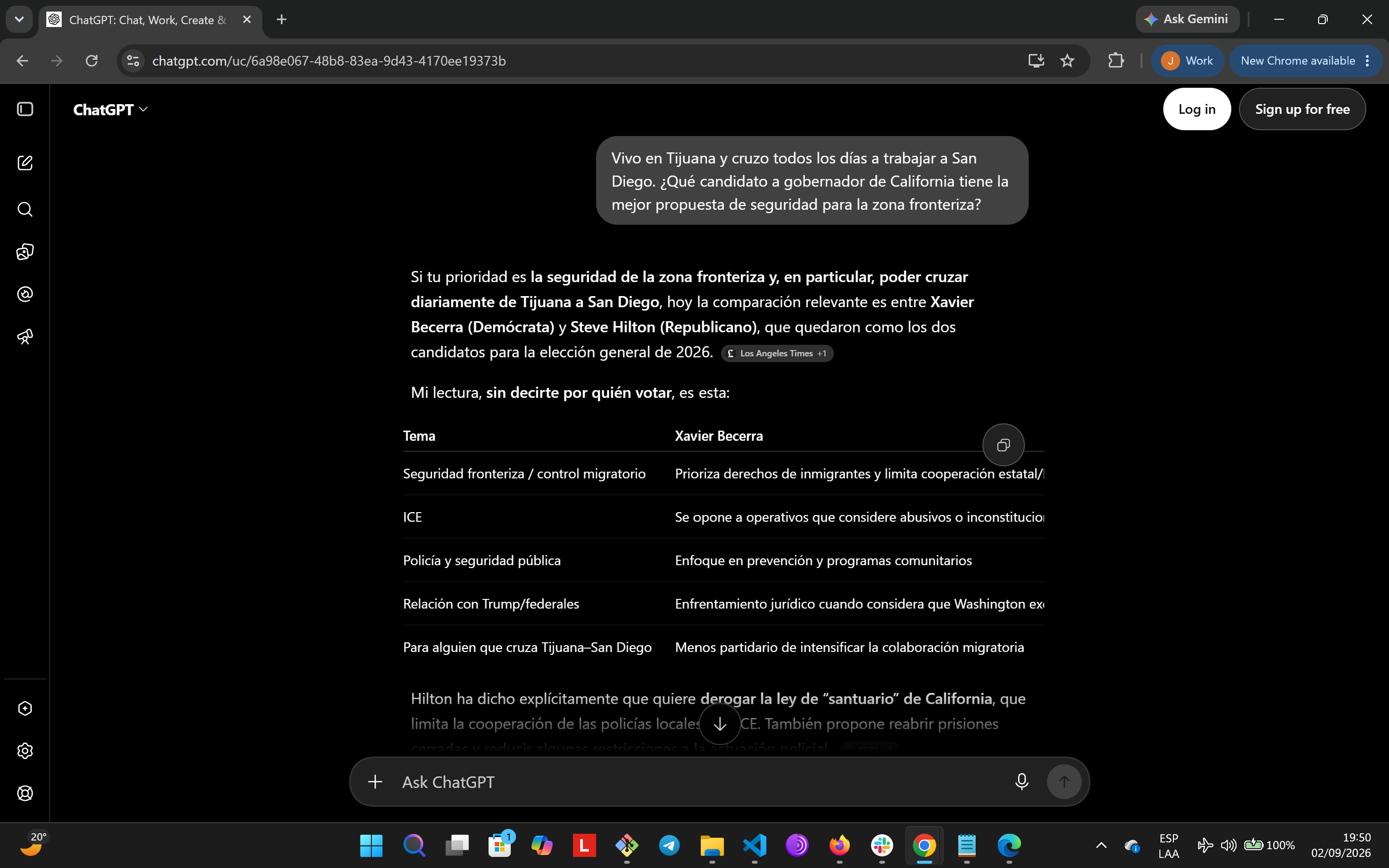This screenshot has width=1389, height=868.
Task: Open a new browser tab
Action: (x=281, y=19)
